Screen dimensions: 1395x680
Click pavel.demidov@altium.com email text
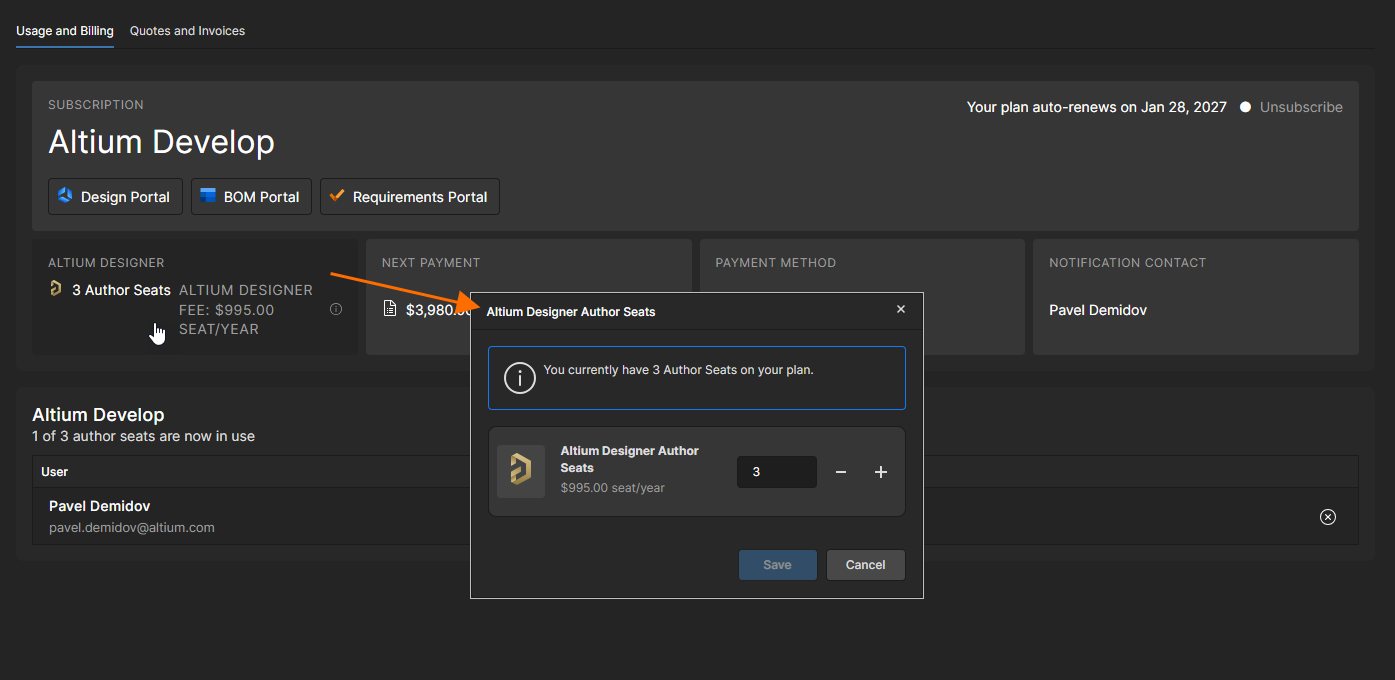click(132, 527)
